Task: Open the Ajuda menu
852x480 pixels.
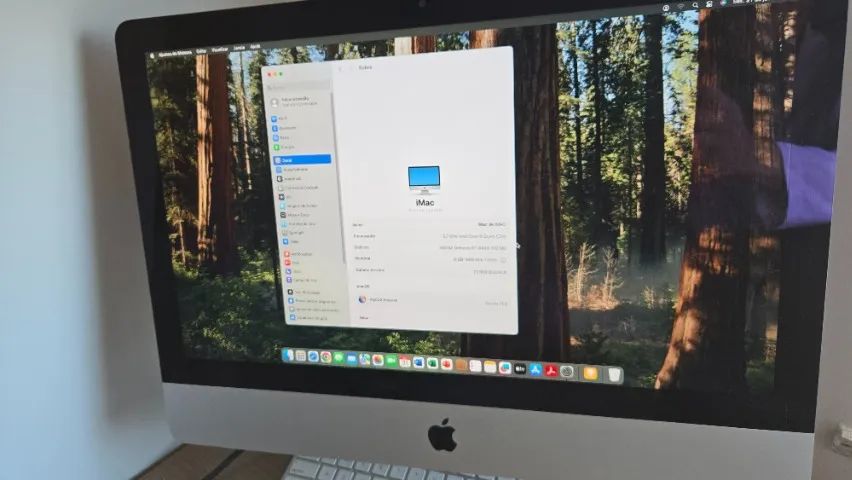Action: click(x=255, y=47)
